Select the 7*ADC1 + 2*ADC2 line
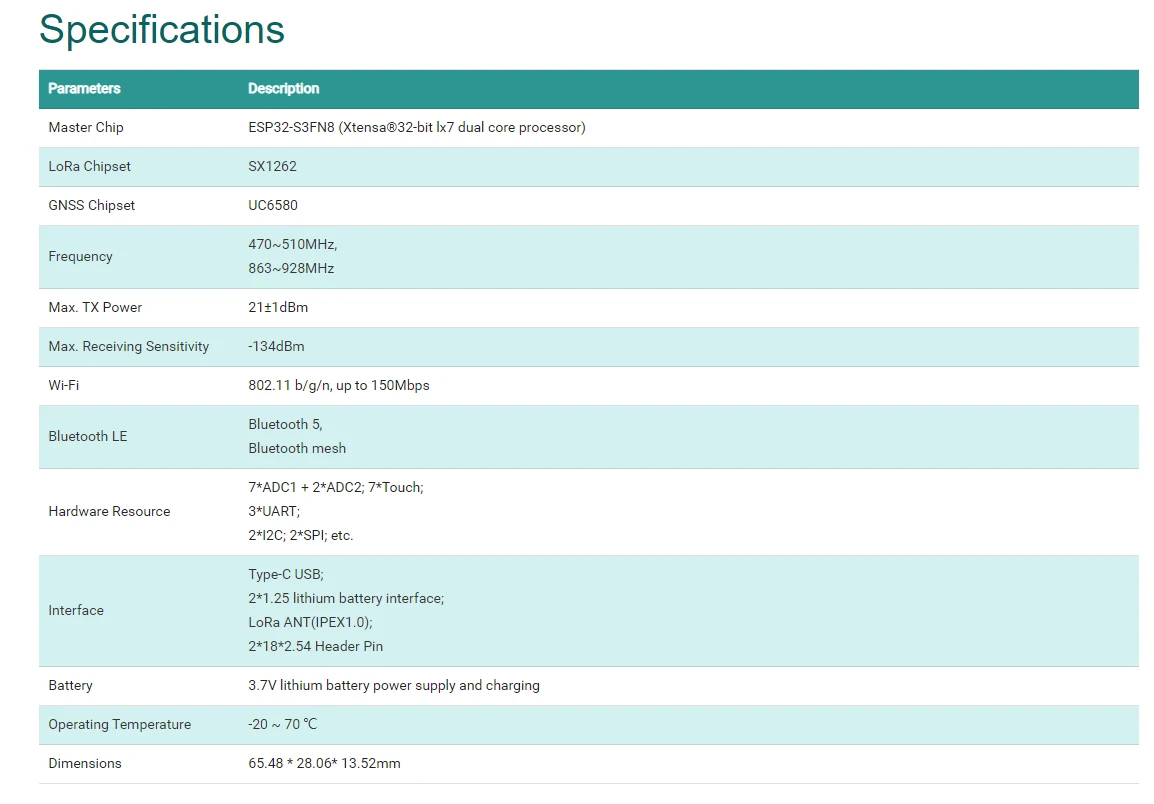This screenshot has height=804, width=1154. [x=336, y=487]
